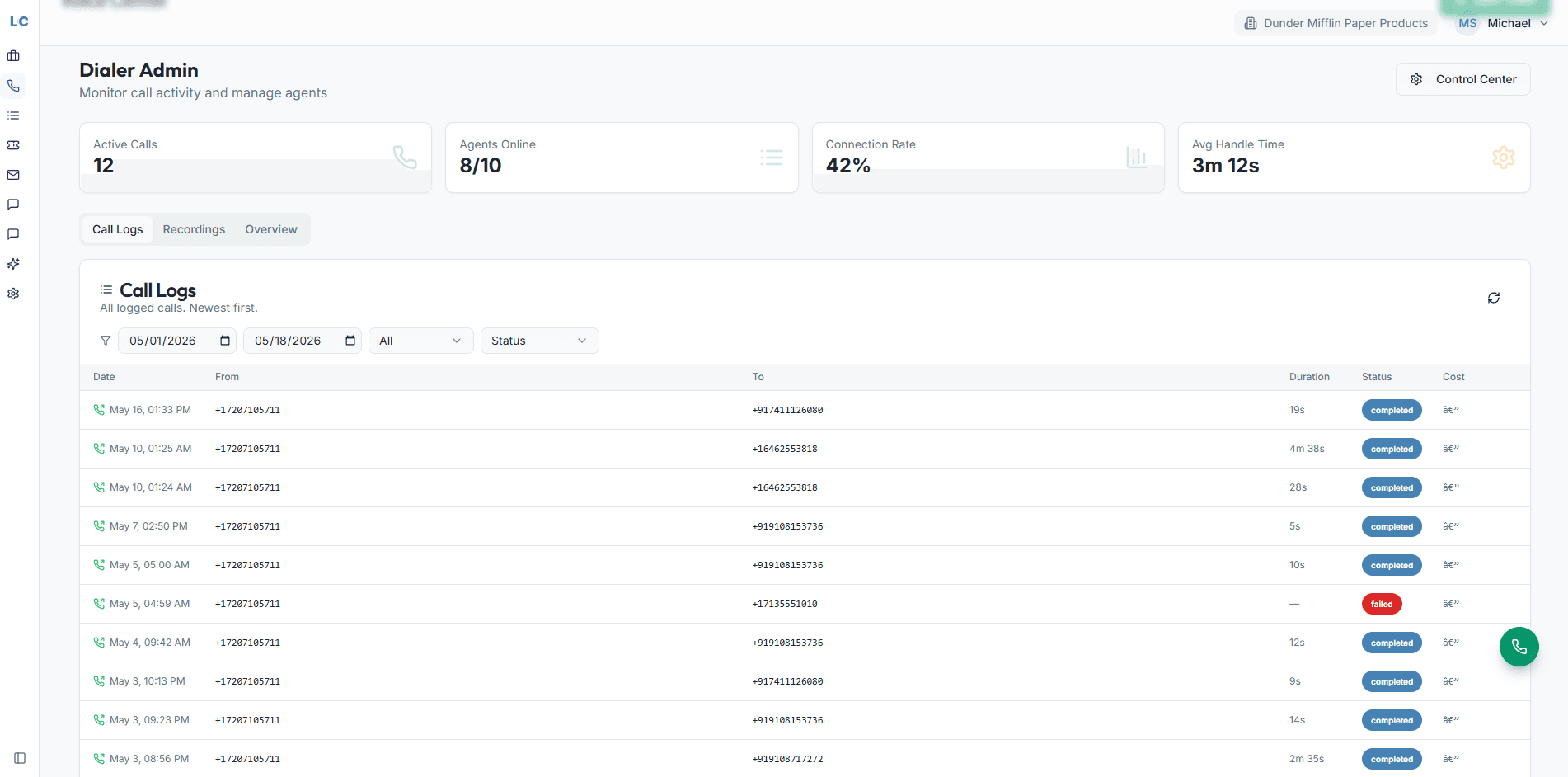The image size is (1568, 777).
Task: Click the May 3, 09:23 PM date cell
Action: 149,720
